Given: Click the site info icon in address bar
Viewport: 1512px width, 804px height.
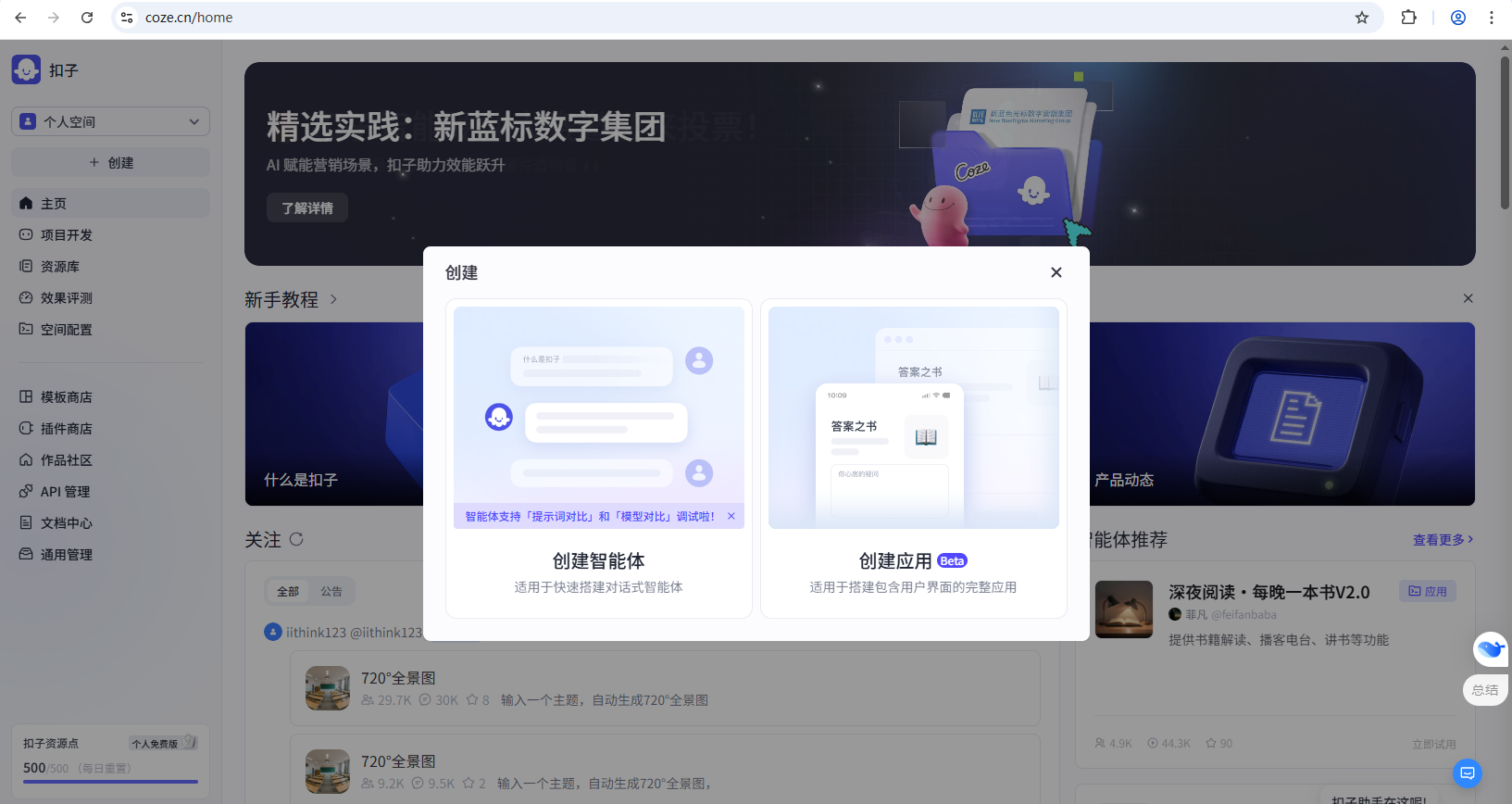Looking at the screenshot, I should (x=127, y=18).
